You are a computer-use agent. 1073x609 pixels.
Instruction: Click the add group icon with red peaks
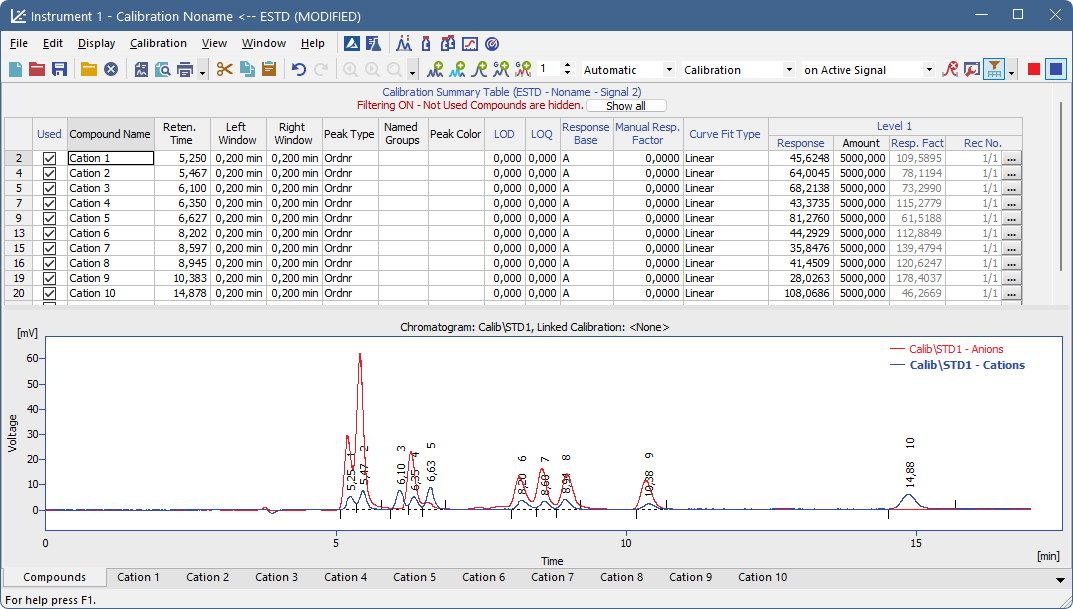click(x=523, y=69)
